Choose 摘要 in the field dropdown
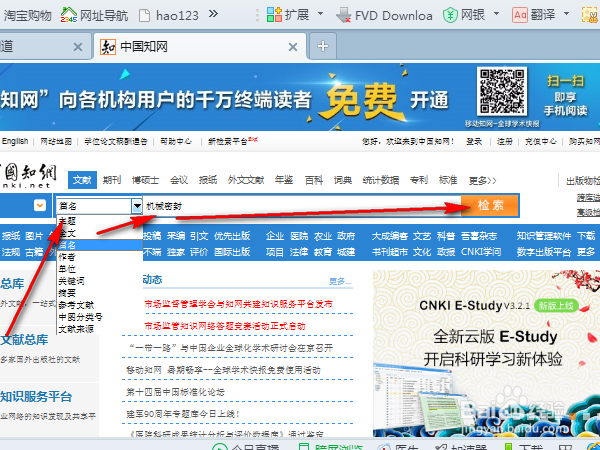The image size is (600, 450). tap(99, 293)
